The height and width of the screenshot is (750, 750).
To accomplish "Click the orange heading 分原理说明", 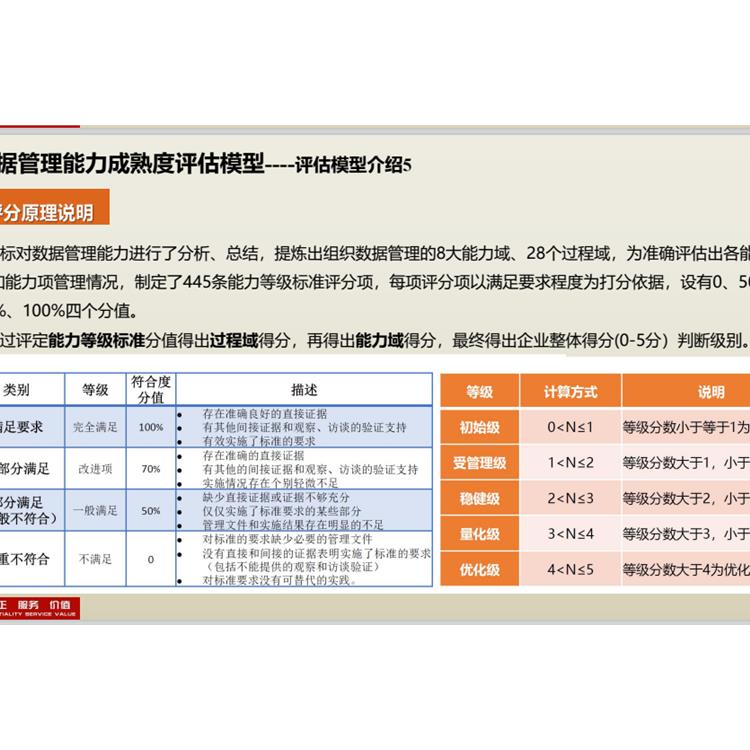I will click(x=55, y=207).
